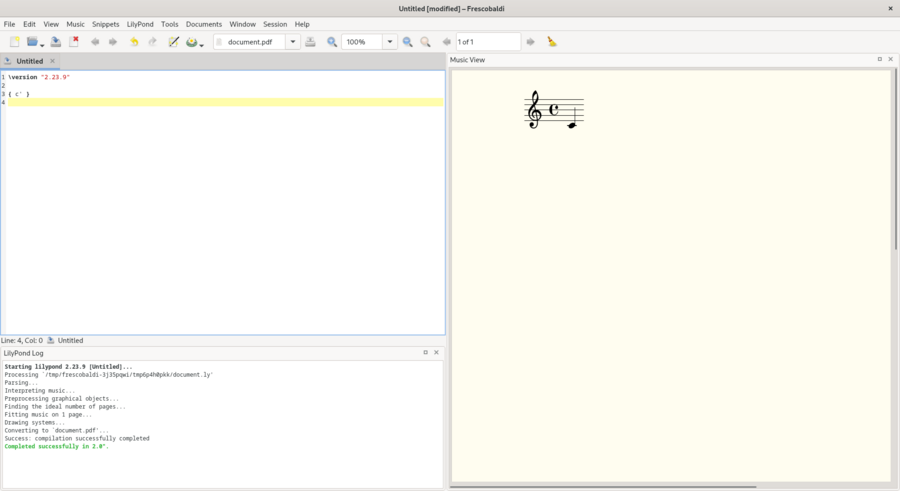Click the undo arrow icon
This screenshot has width=900, height=491.
pos(134,42)
